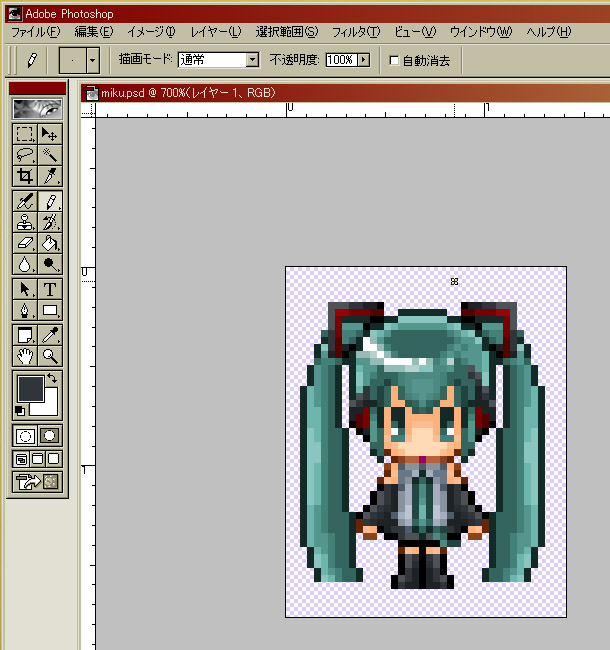Select the Path Component Selection tool

click(x=25, y=289)
